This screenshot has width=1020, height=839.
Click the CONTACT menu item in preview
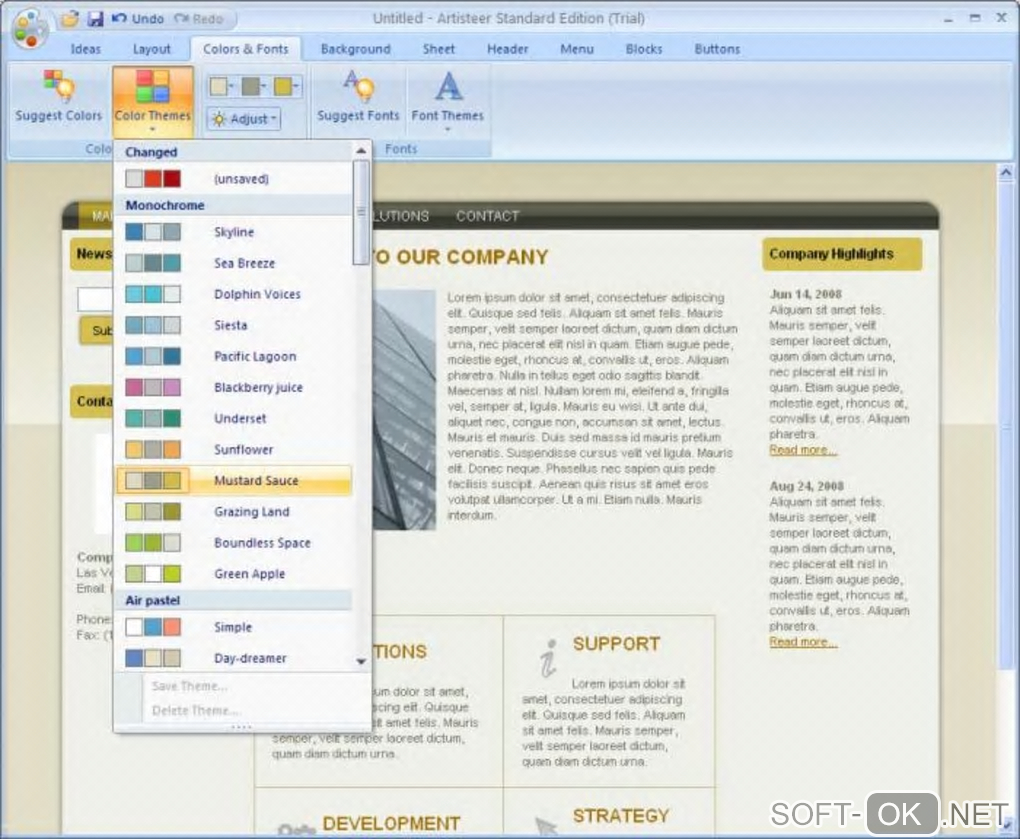click(487, 216)
